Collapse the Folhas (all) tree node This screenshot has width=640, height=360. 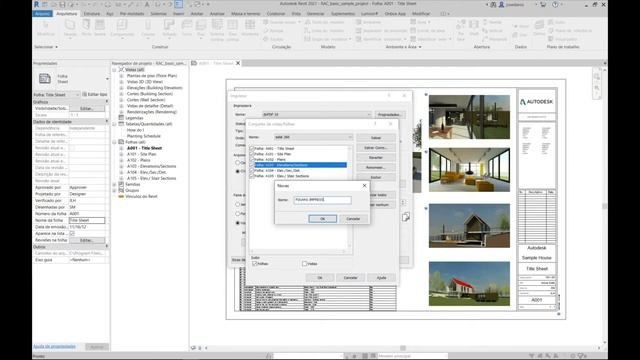(115, 142)
